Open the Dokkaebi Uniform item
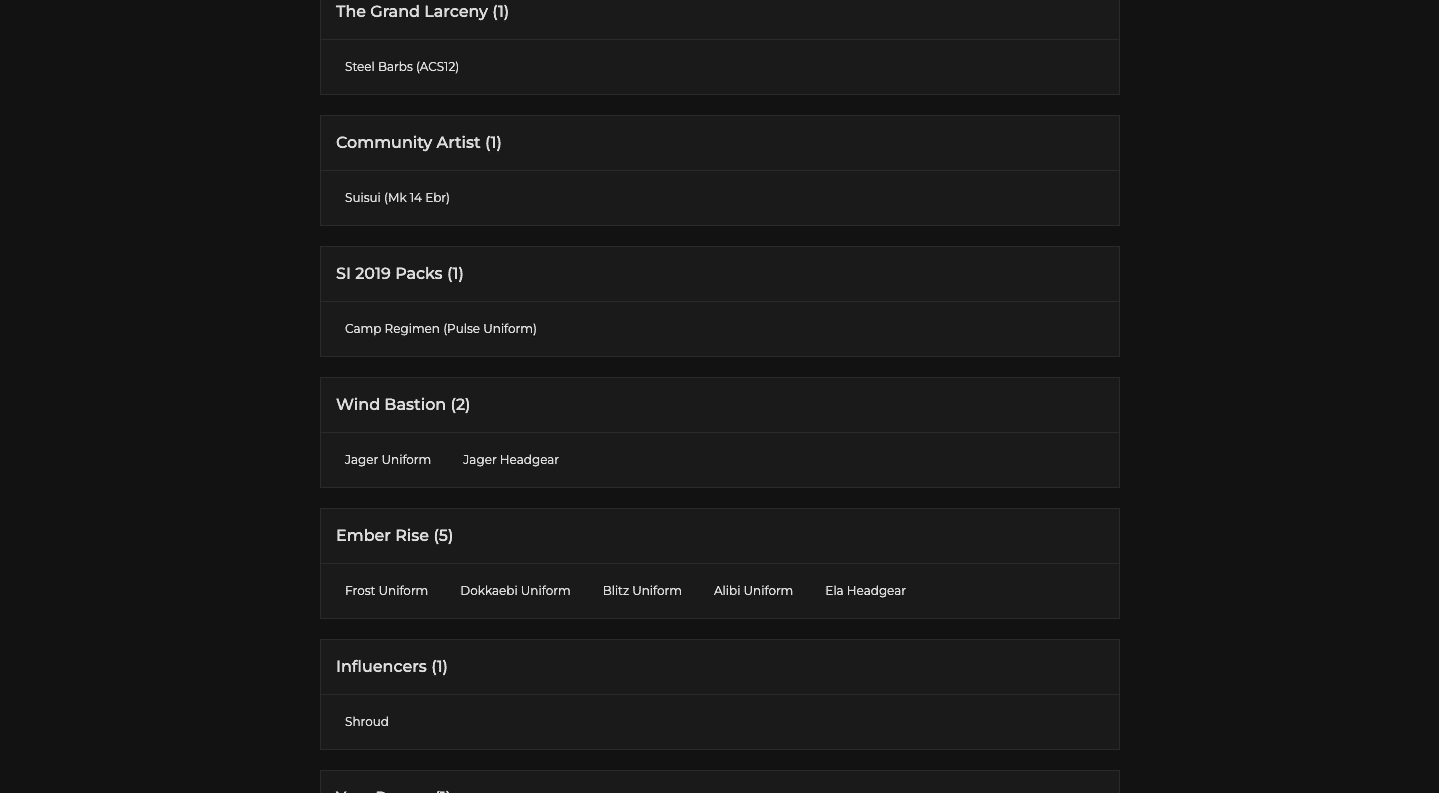Viewport: 1439px width, 793px height. (515, 591)
